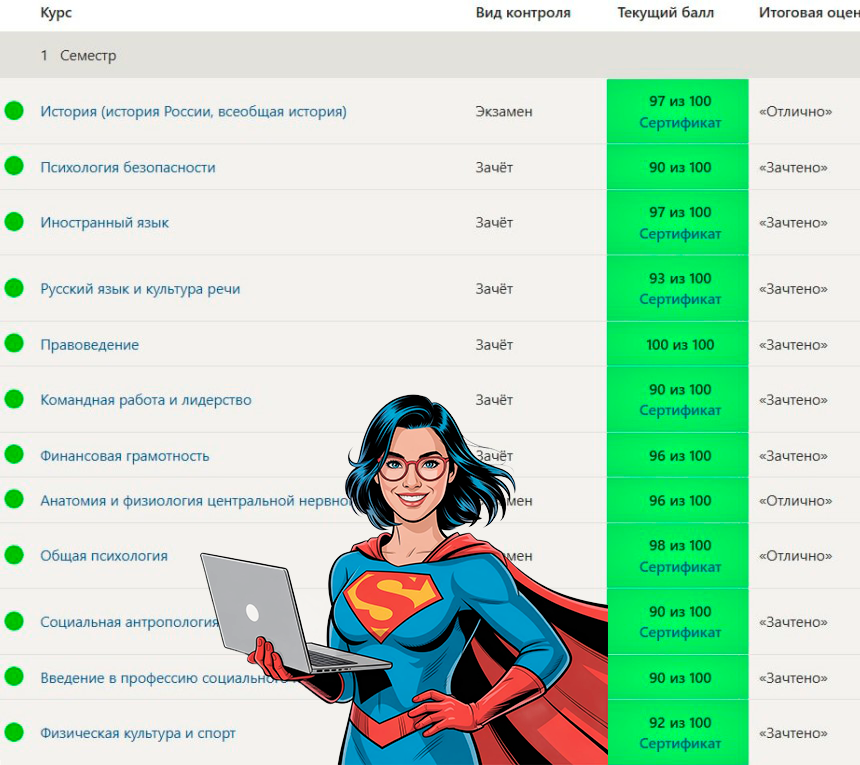This screenshot has width=860, height=765.
Task: Click «Отлично» grade for История
Action: (x=795, y=111)
